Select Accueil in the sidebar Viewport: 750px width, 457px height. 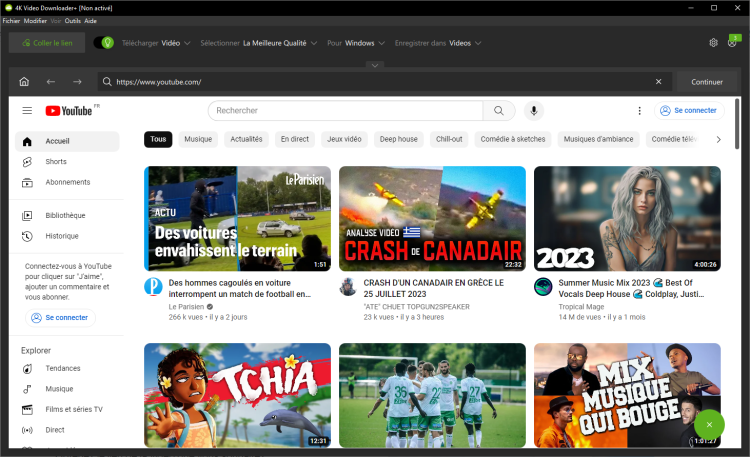point(67,141)
